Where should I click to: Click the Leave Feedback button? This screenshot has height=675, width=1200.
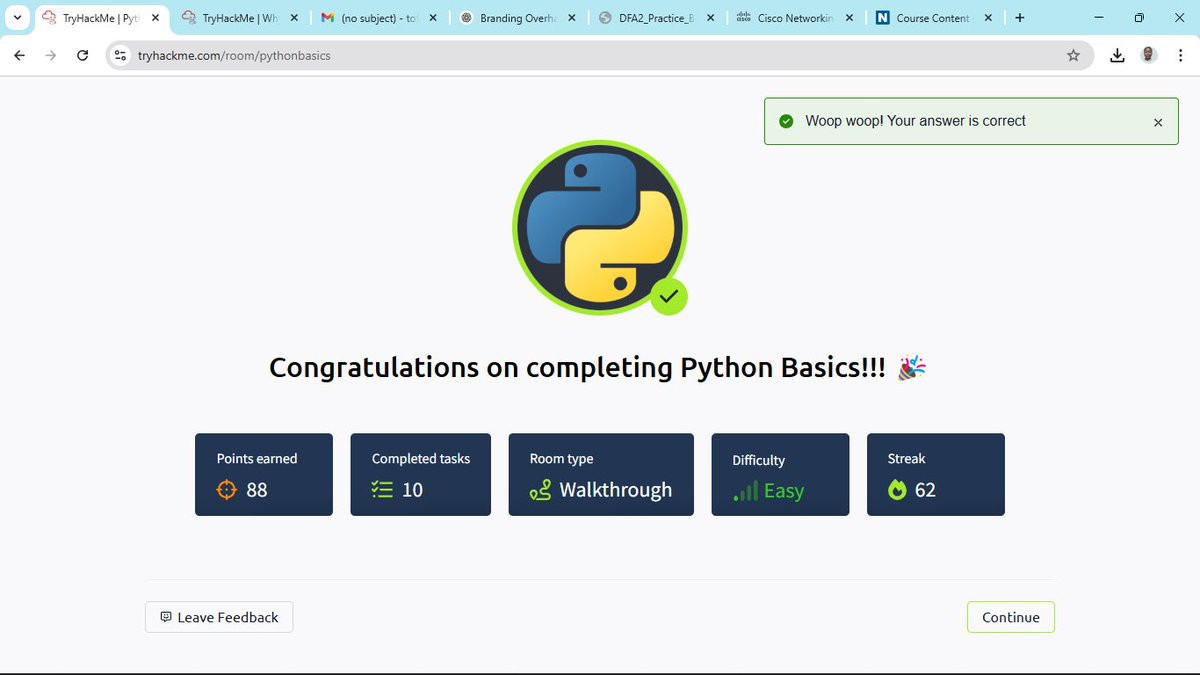[219, 617]
